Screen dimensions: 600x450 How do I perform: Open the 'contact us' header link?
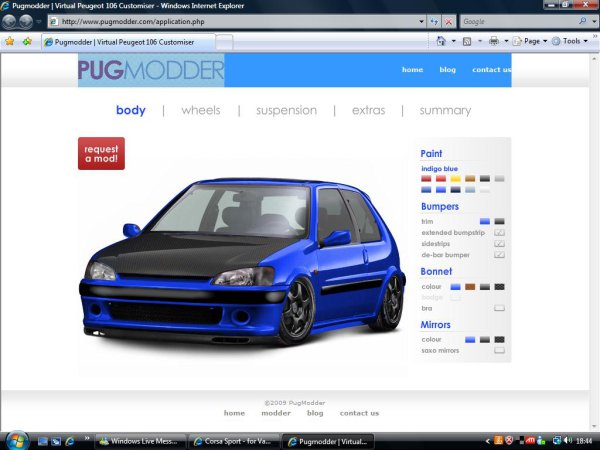click(491, 70)
